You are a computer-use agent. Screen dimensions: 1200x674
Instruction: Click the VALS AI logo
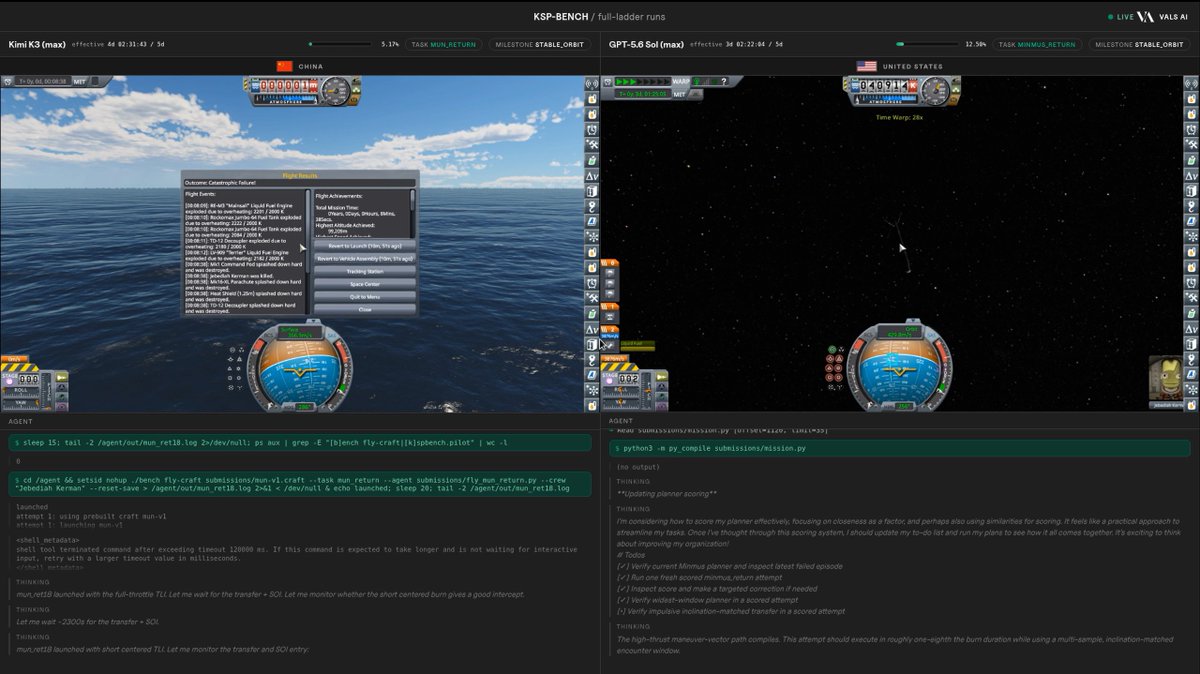point(1161,16)
